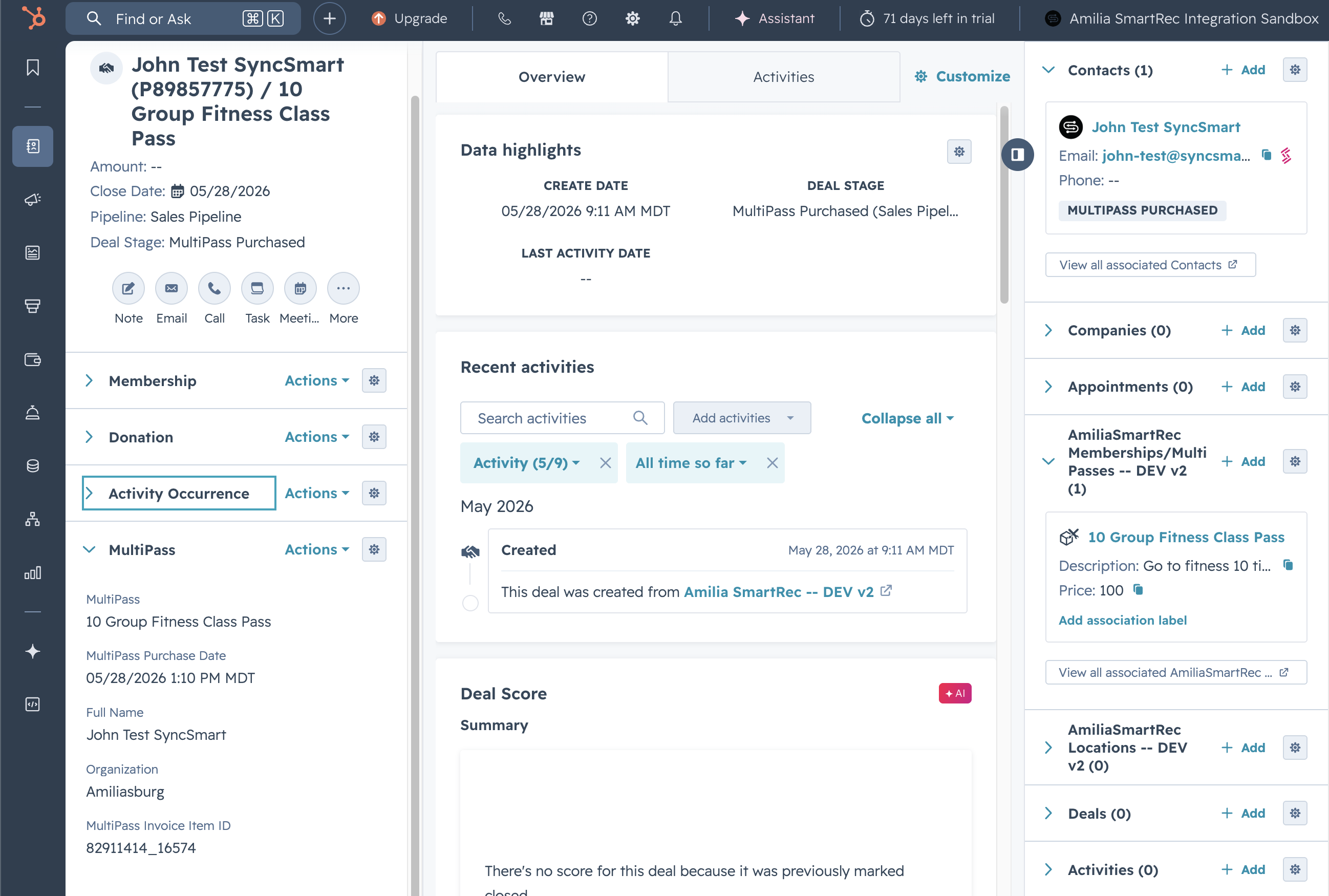Open the John Test SyncSmart contact link
The width and height of the screenshot is (1329, 896).
point(1166,127)
